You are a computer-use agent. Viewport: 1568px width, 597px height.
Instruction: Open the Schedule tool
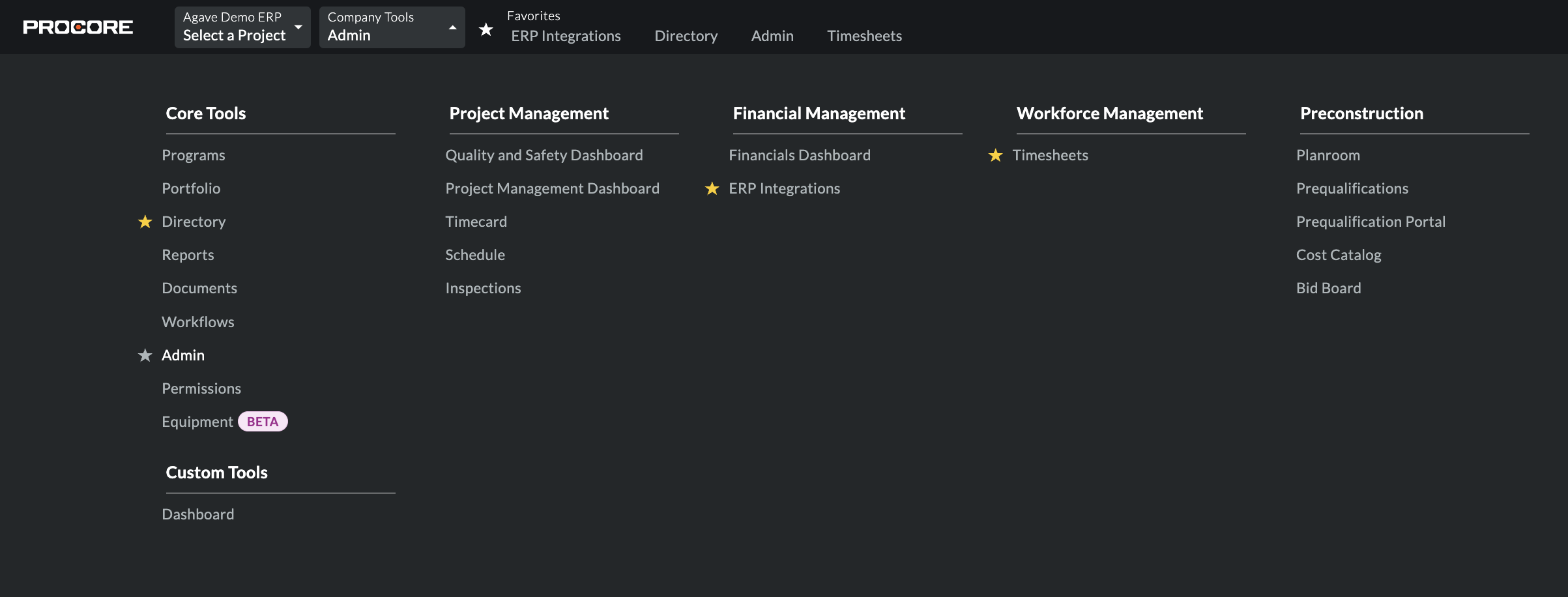475,255
